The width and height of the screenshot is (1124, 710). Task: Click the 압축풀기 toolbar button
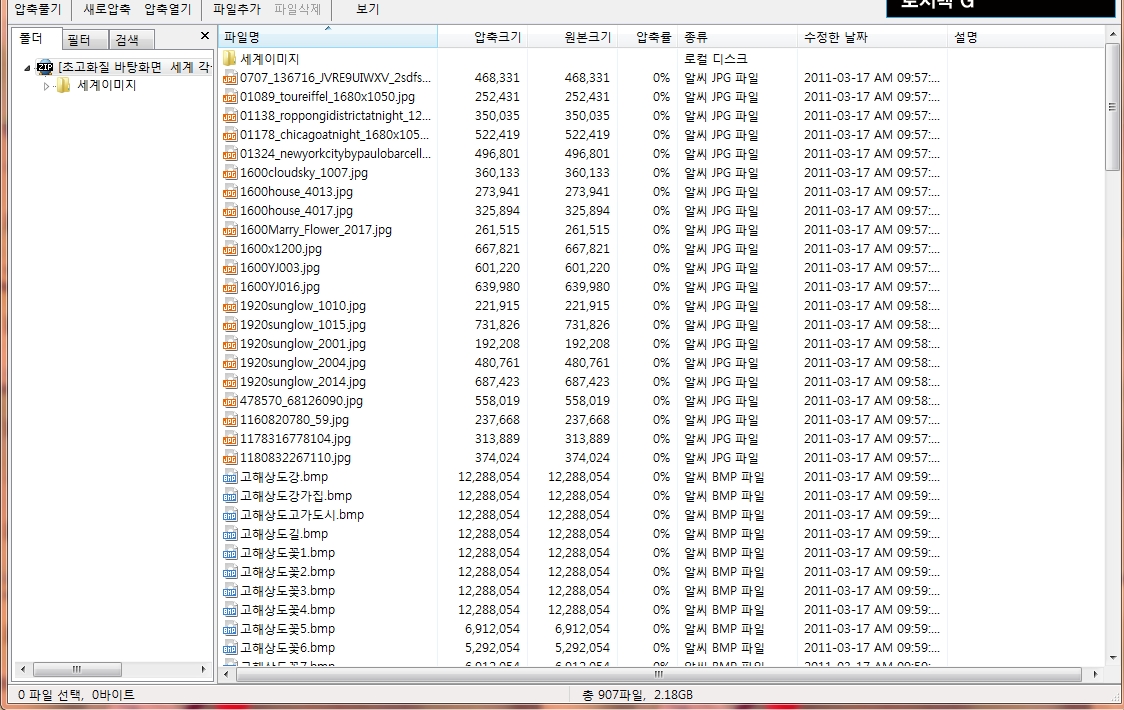tap(37, 9)
